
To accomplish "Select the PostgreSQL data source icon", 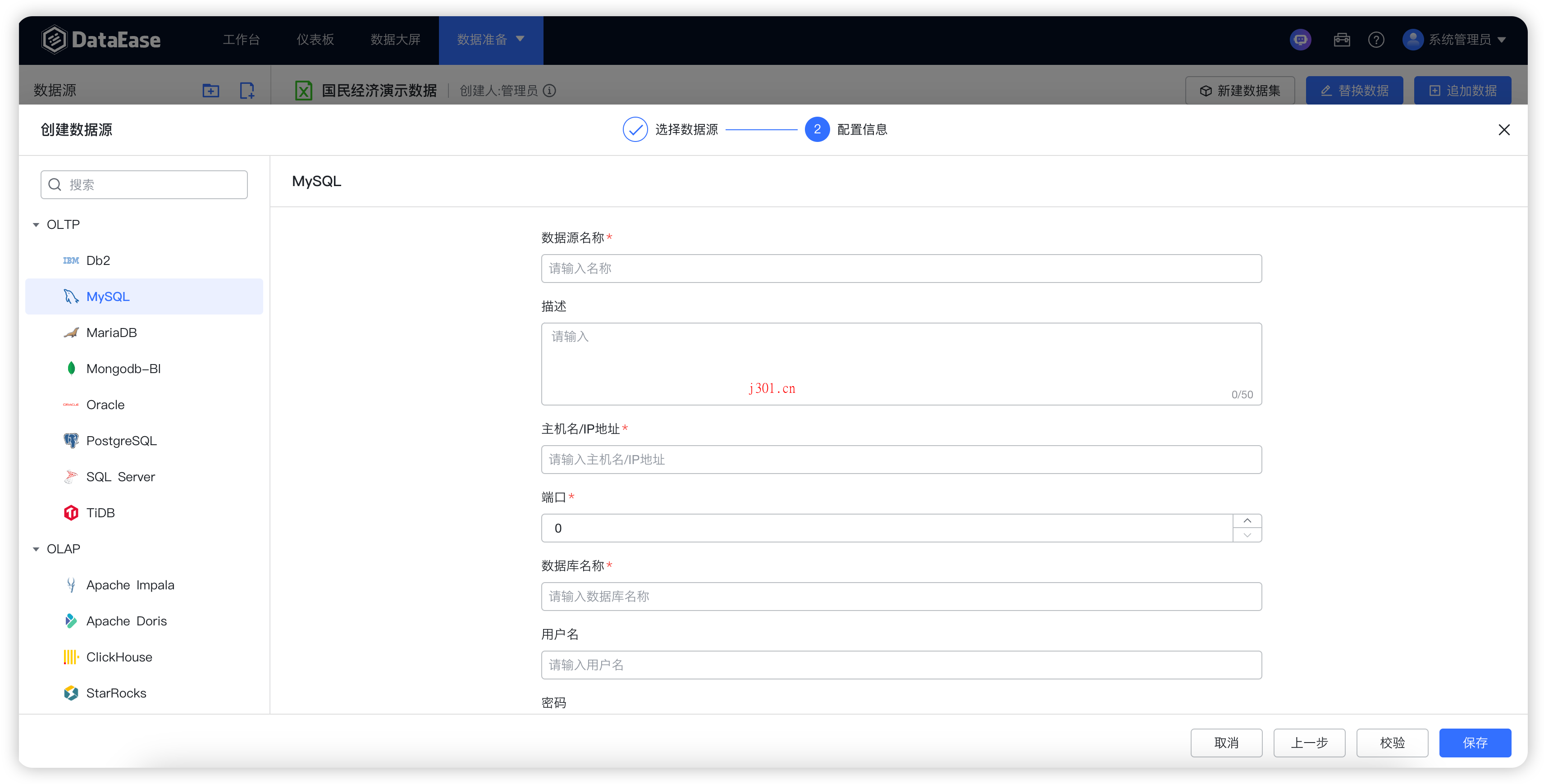I will [71, 441].
